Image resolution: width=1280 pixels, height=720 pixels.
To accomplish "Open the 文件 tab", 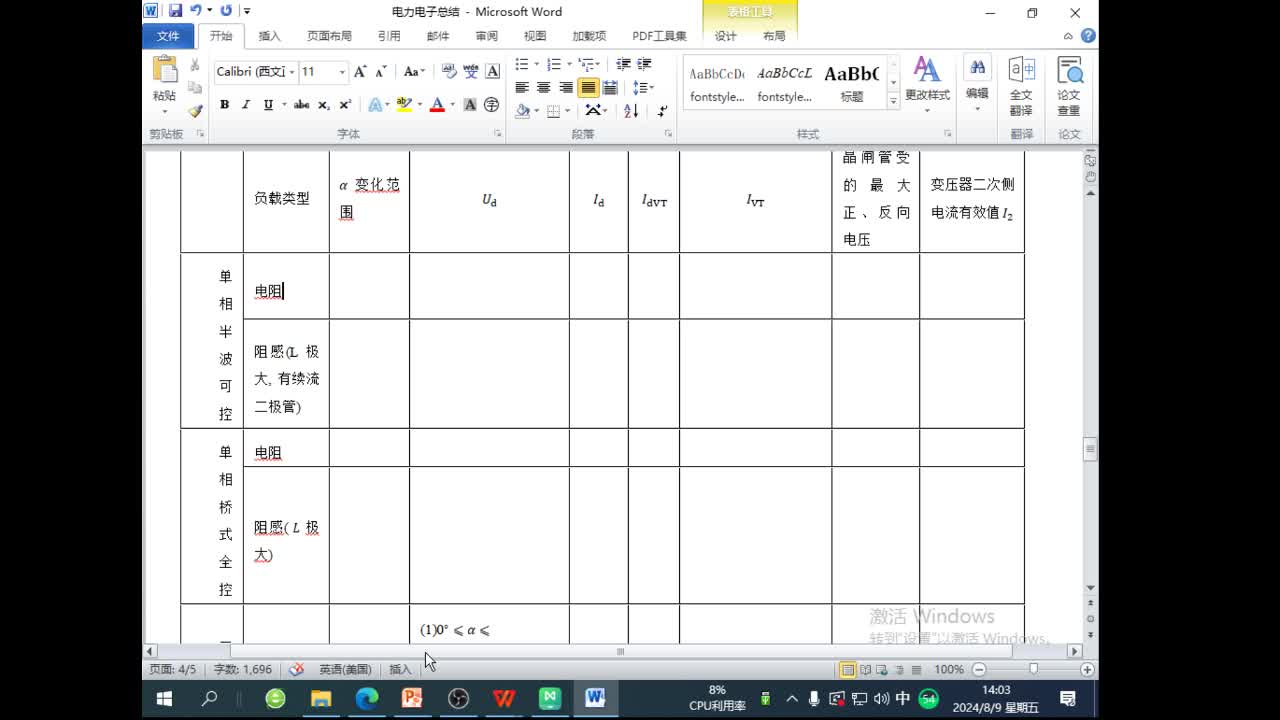I will pos(168,36).
